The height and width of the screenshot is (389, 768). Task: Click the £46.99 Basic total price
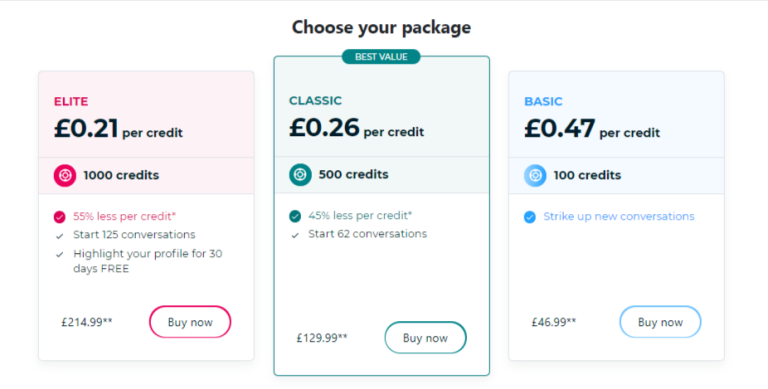coord(553,322)
